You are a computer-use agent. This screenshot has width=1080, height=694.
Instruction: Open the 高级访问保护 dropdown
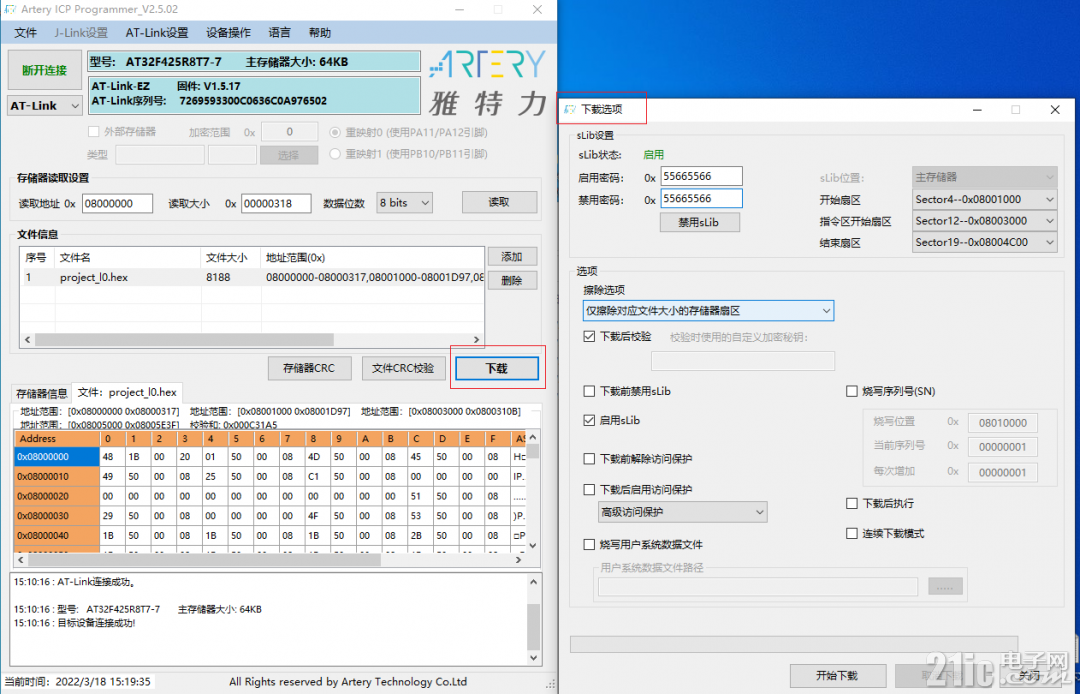683,512
